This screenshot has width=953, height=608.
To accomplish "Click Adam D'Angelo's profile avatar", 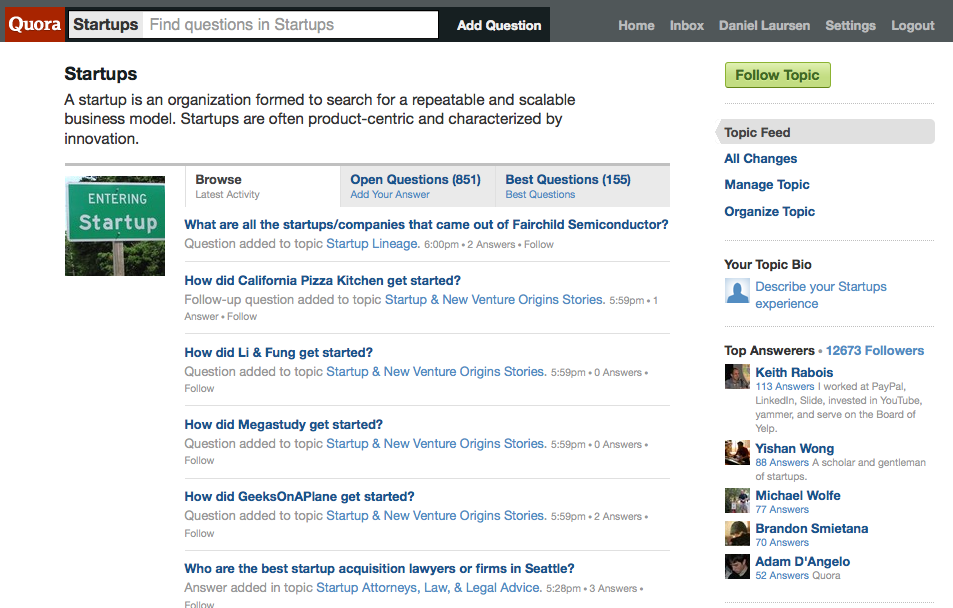I will coord(737,566).
